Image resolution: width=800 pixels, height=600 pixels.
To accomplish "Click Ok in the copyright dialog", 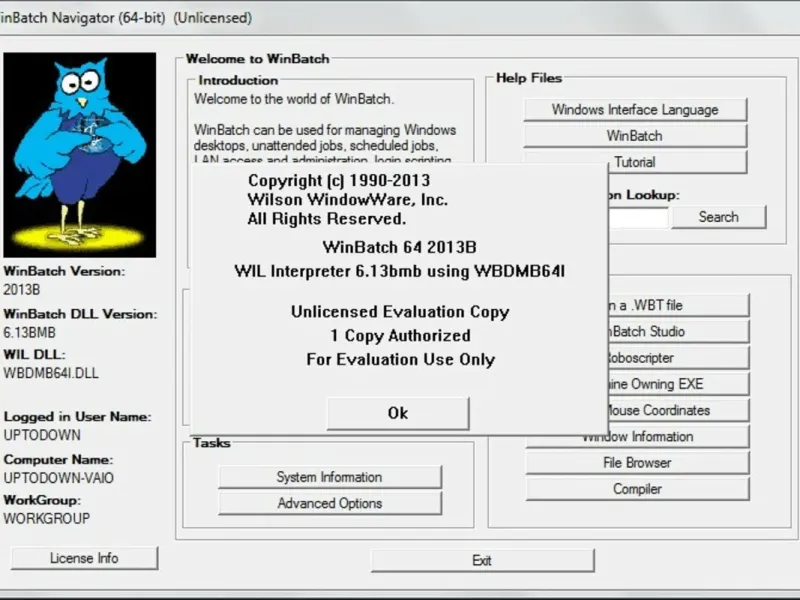I will (x=397, y=413).
